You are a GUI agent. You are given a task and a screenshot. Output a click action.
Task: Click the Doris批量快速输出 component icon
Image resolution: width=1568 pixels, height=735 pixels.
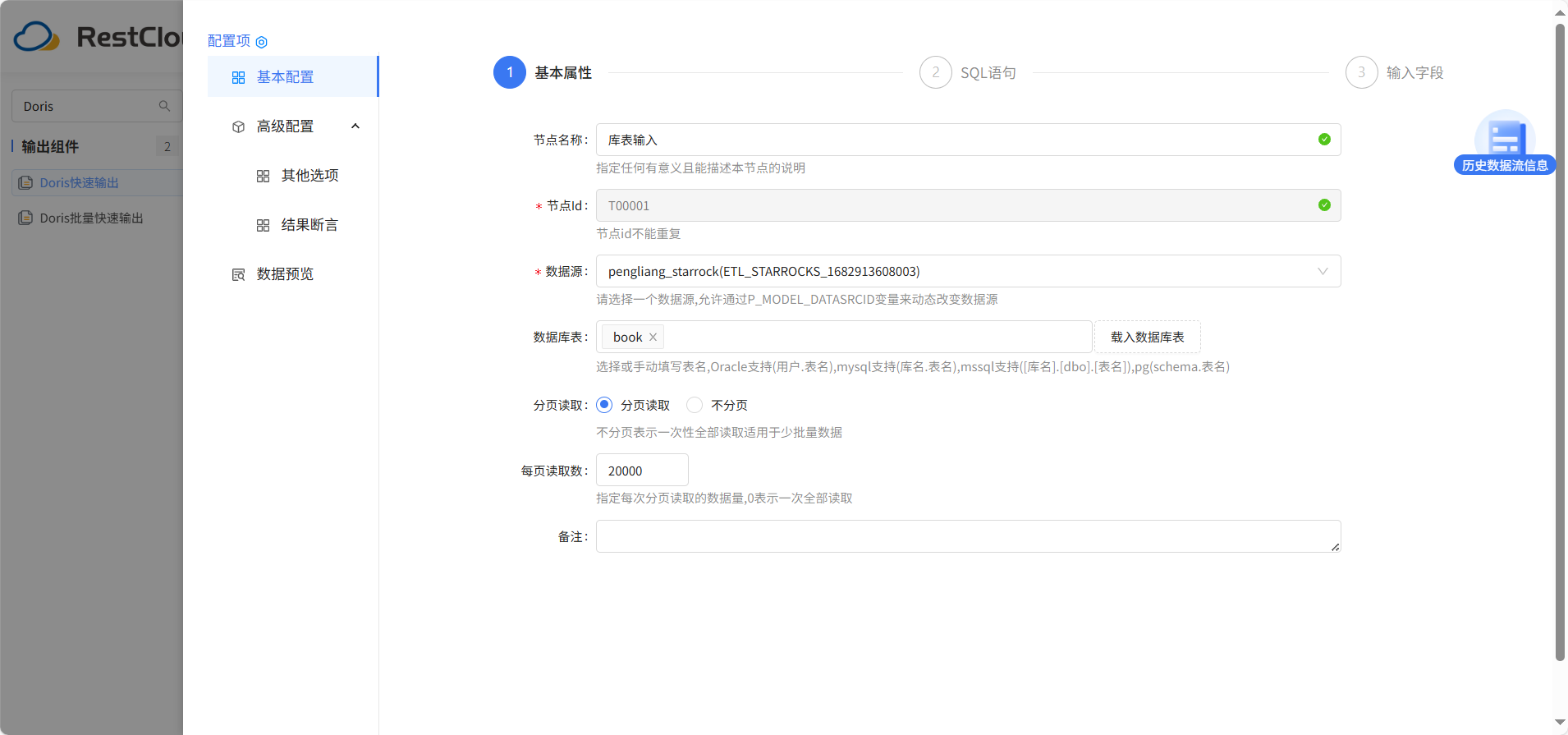click(25, 218)
